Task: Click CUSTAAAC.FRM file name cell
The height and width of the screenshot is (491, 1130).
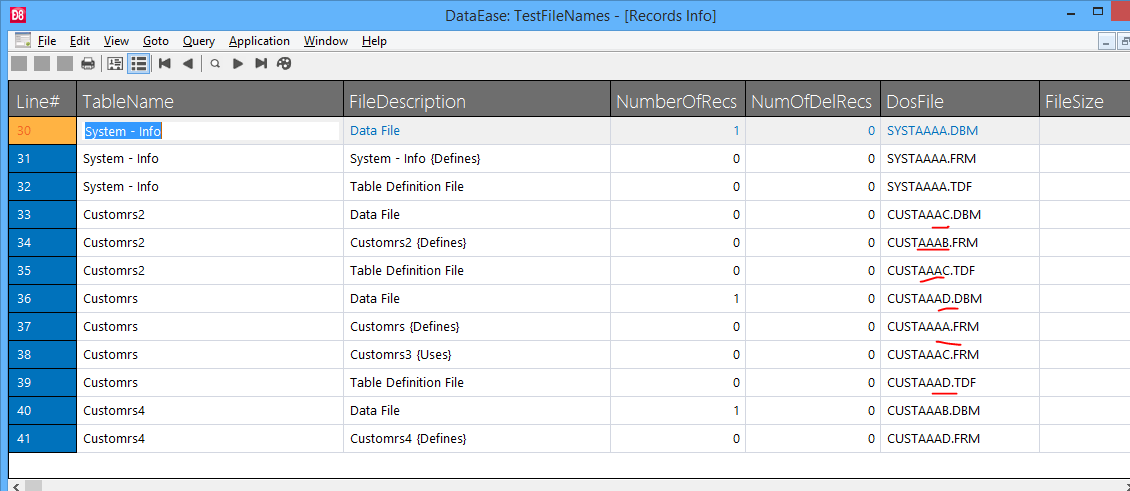Action: pos(933,355)
